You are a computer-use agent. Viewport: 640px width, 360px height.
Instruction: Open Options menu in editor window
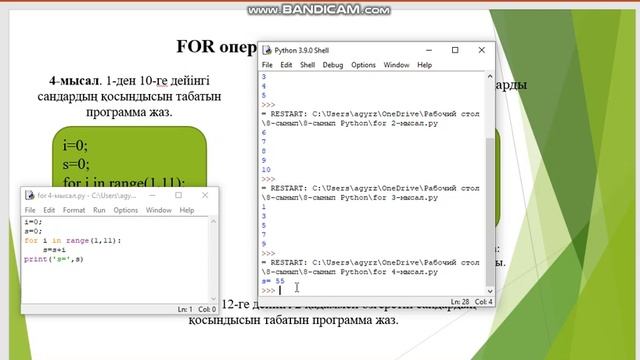click(x=126, y=210)
